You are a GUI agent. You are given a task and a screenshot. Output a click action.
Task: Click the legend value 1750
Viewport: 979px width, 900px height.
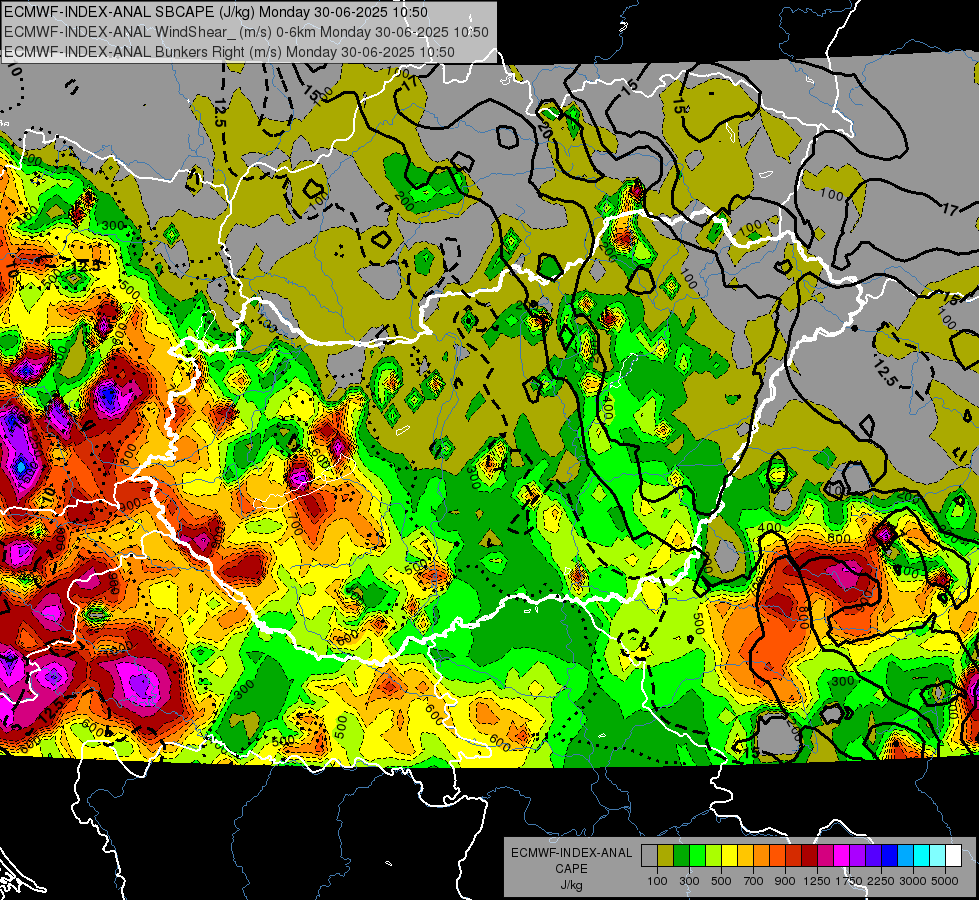pos(849,881)
